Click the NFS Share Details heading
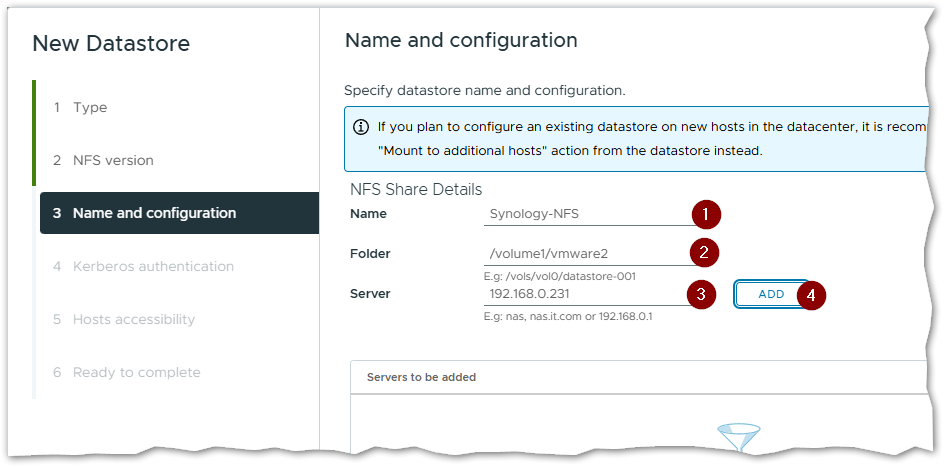Image resolution: width=946 pixels, height=467 pixels. 416,189
